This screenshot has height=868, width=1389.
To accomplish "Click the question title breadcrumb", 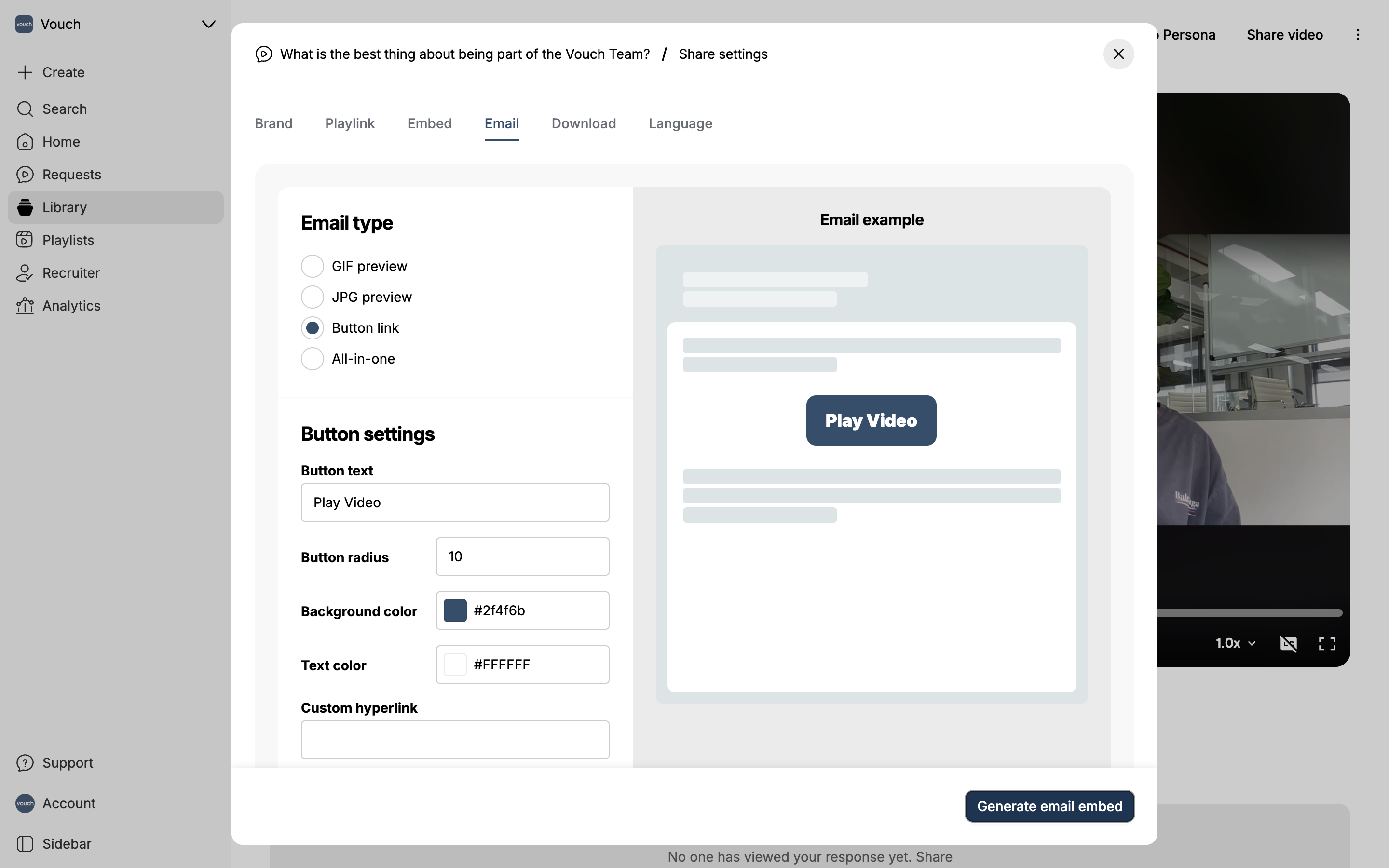I will 465,54.
